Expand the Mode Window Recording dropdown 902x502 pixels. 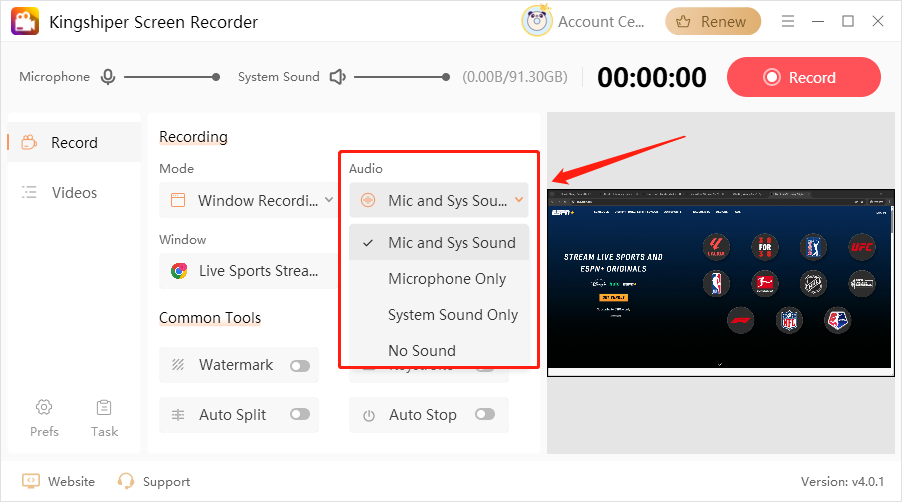pos(248,200)
